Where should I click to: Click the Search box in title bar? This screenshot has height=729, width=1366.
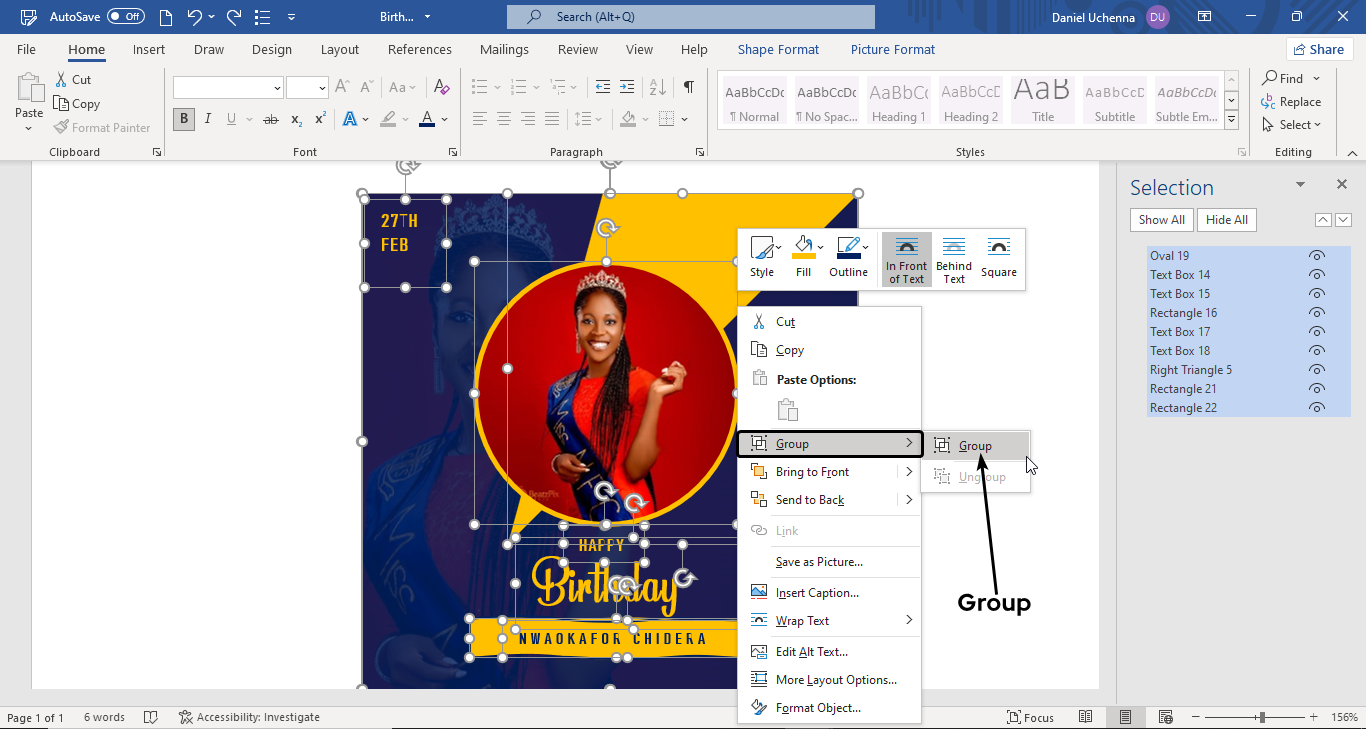click(690, 17)
